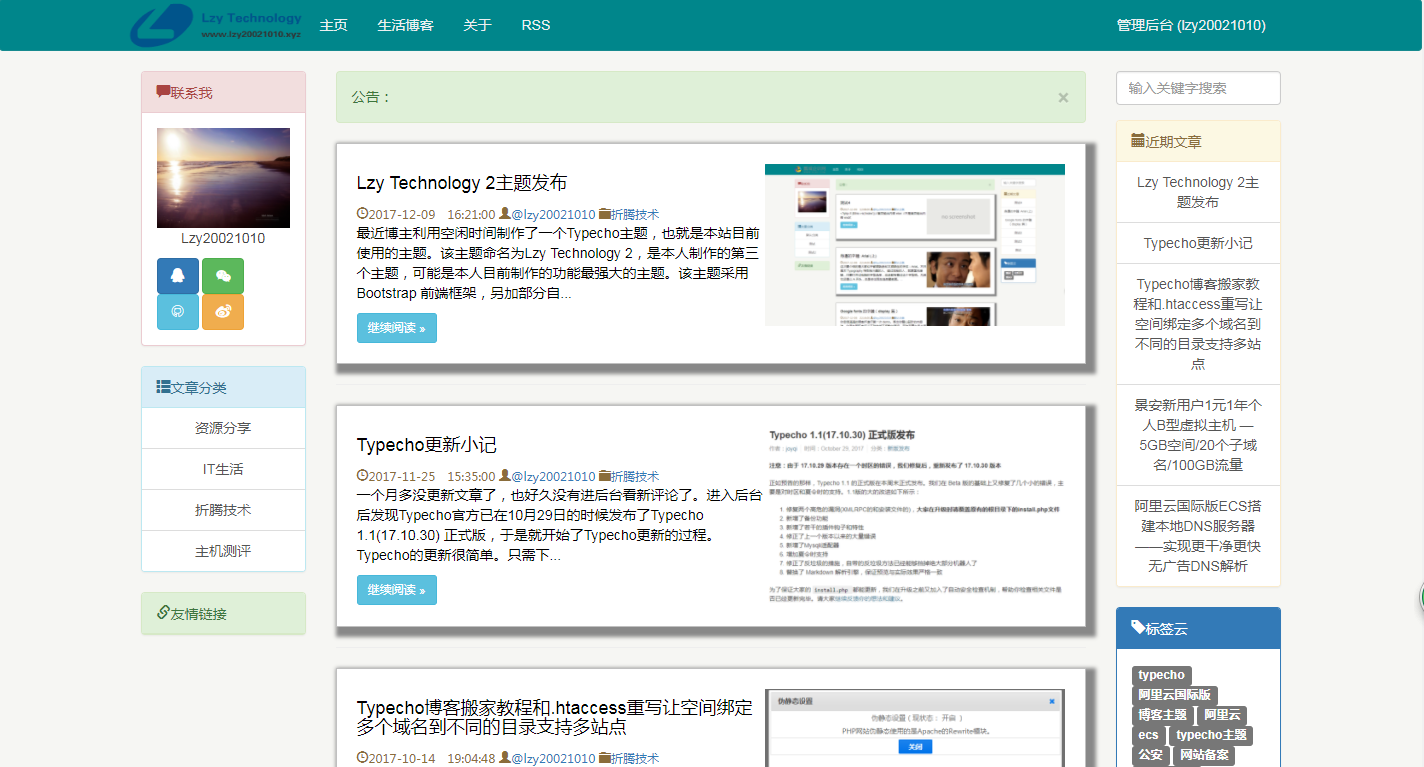Open 生活博客 in the top navigation
This screenshot has height=767, width=1424.
tap(405, 25)
